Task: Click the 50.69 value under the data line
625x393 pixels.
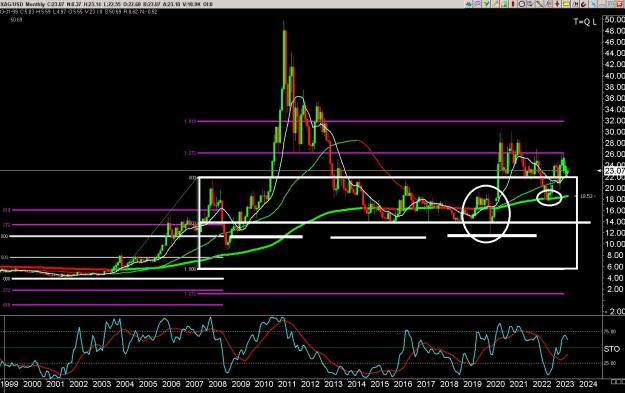Action: coord(16,20)
